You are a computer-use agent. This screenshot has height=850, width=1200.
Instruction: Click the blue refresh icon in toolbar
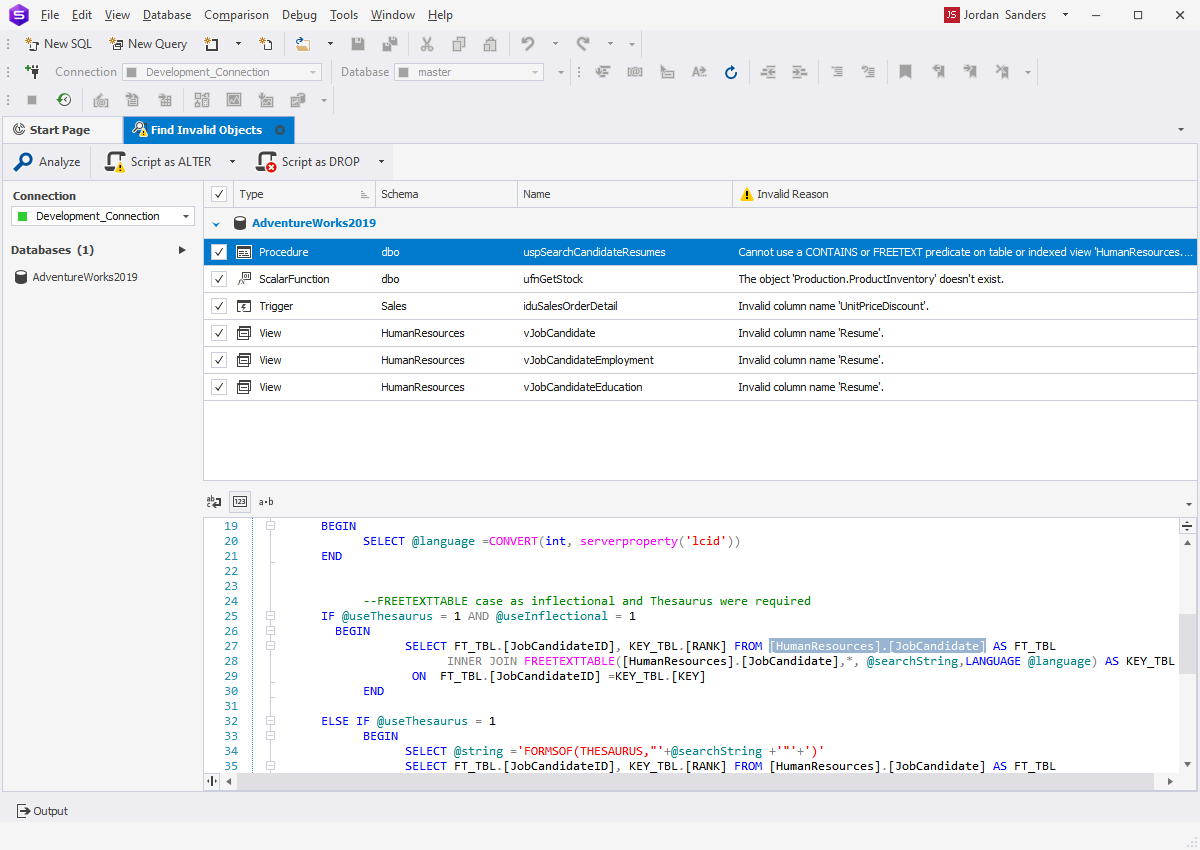[731, 72]
